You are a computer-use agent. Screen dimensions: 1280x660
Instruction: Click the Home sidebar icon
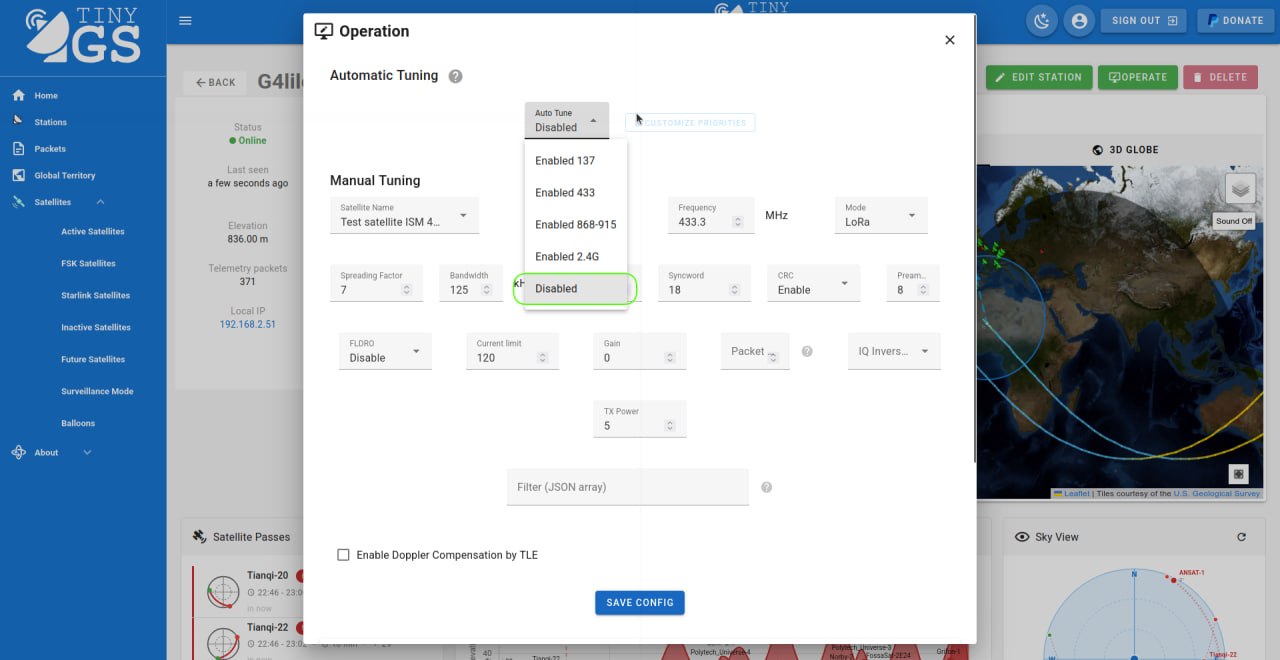click(x=18, y=96)
